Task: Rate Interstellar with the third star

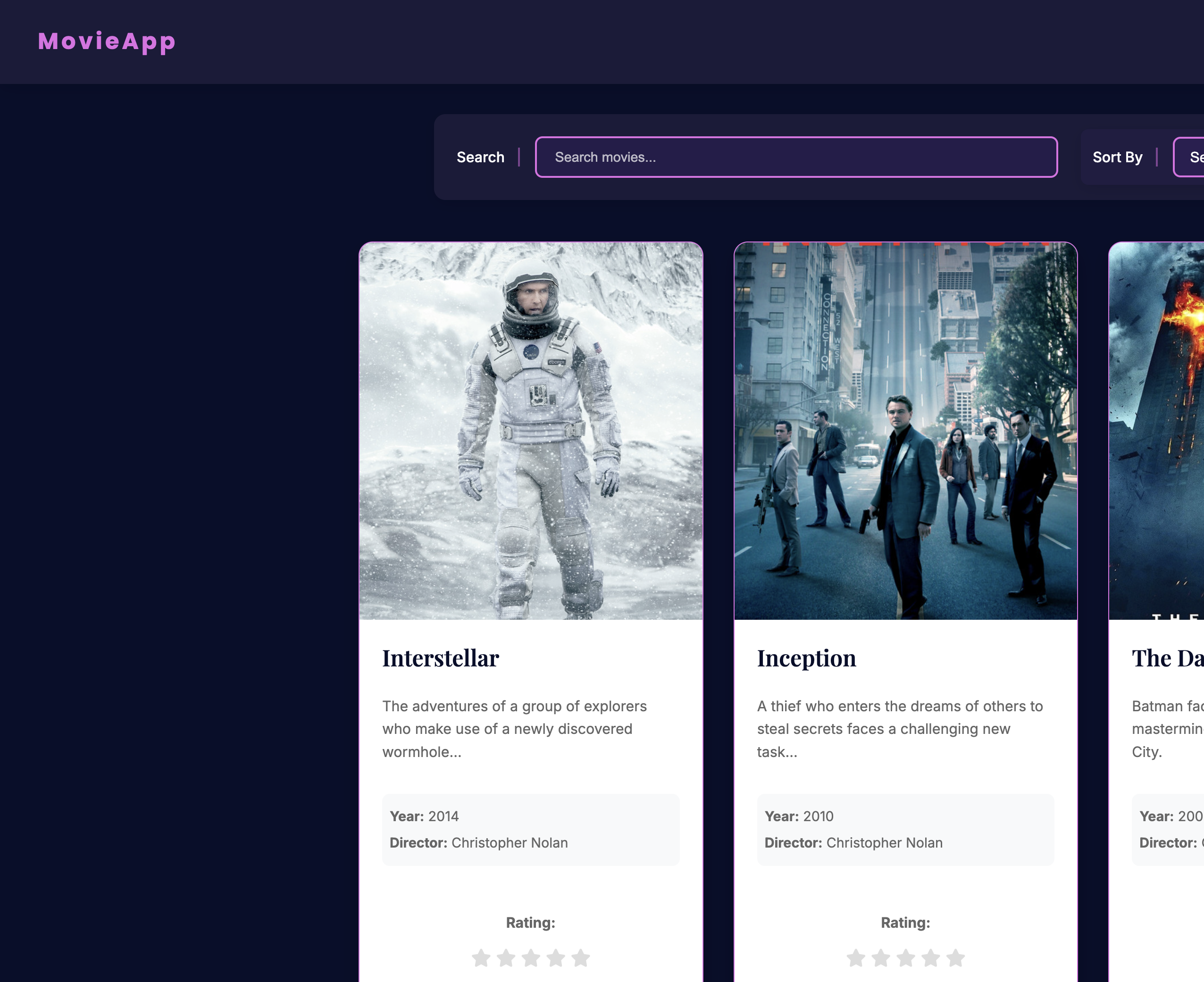Action: tap(531, 957)
